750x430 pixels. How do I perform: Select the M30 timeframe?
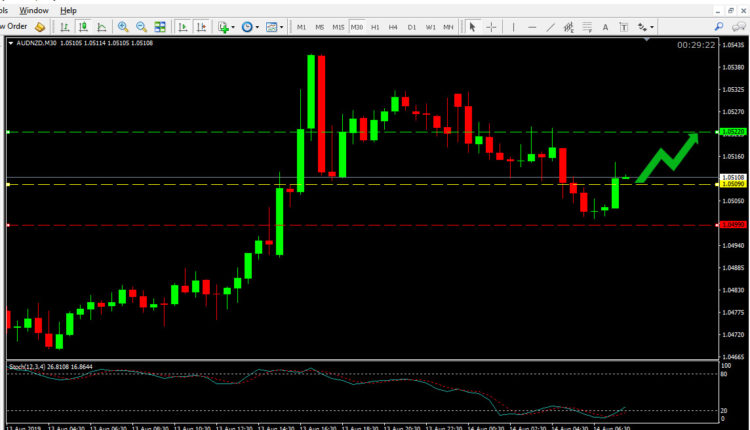pyautogui.click(x=357, y=27)
